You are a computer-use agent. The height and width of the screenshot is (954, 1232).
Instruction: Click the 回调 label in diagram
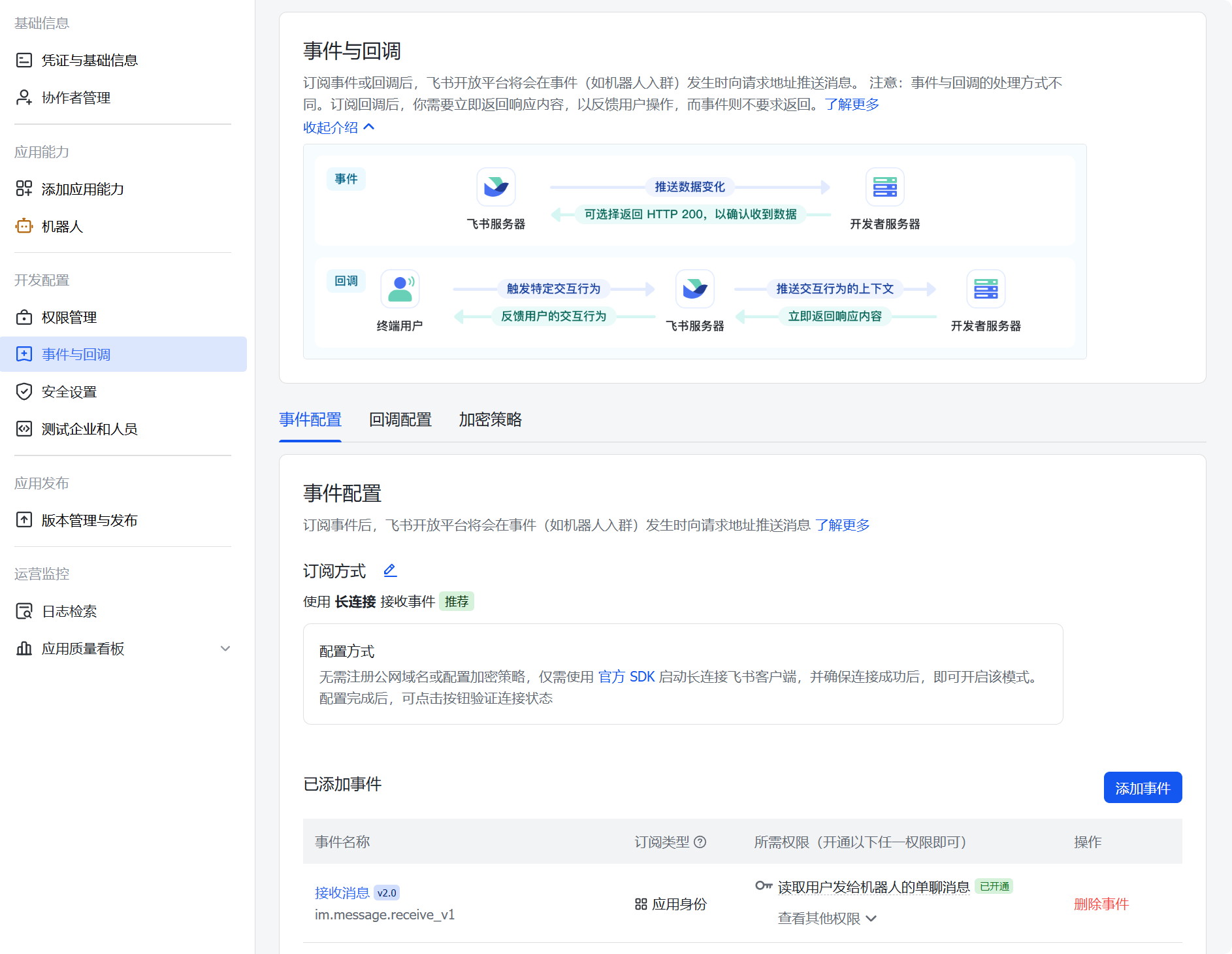pyautogui.click(x=346, y=281)
